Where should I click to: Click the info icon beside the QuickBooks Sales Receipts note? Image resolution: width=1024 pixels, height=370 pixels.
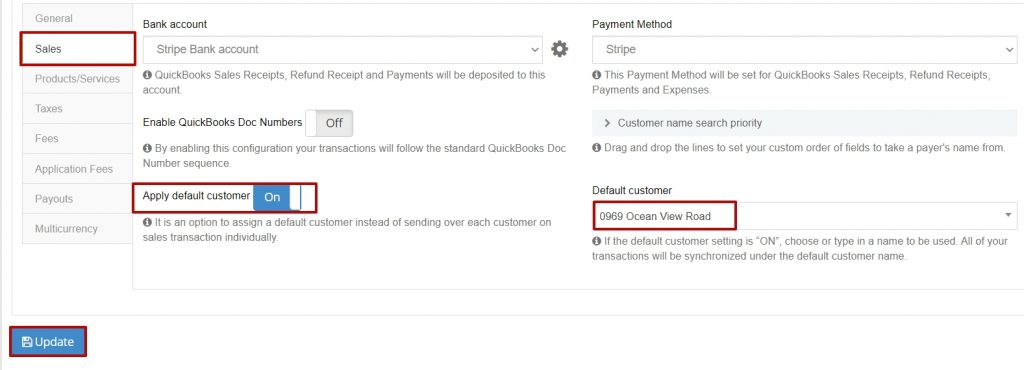pos(147,75)
